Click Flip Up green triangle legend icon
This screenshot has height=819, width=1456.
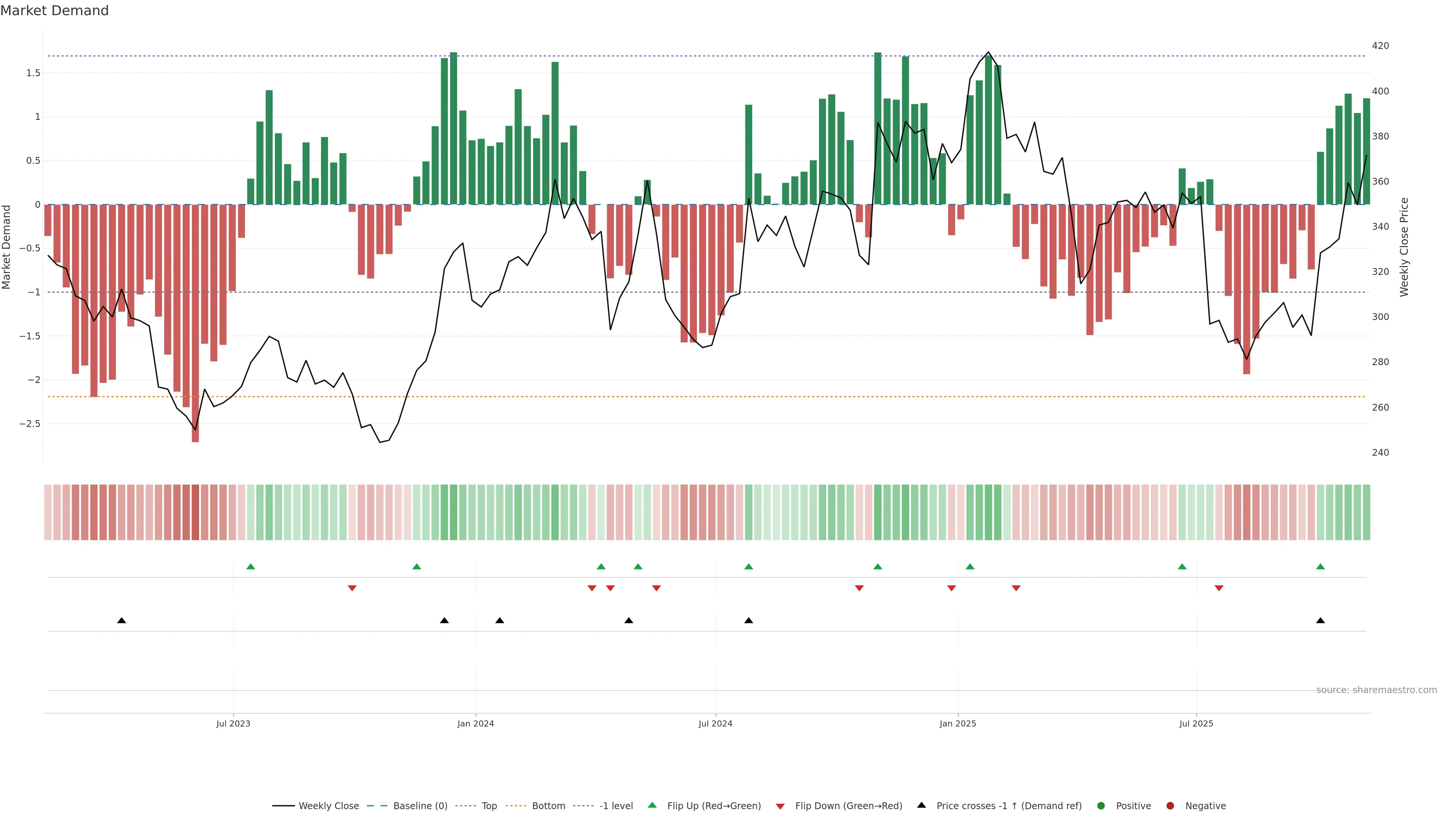652,805
